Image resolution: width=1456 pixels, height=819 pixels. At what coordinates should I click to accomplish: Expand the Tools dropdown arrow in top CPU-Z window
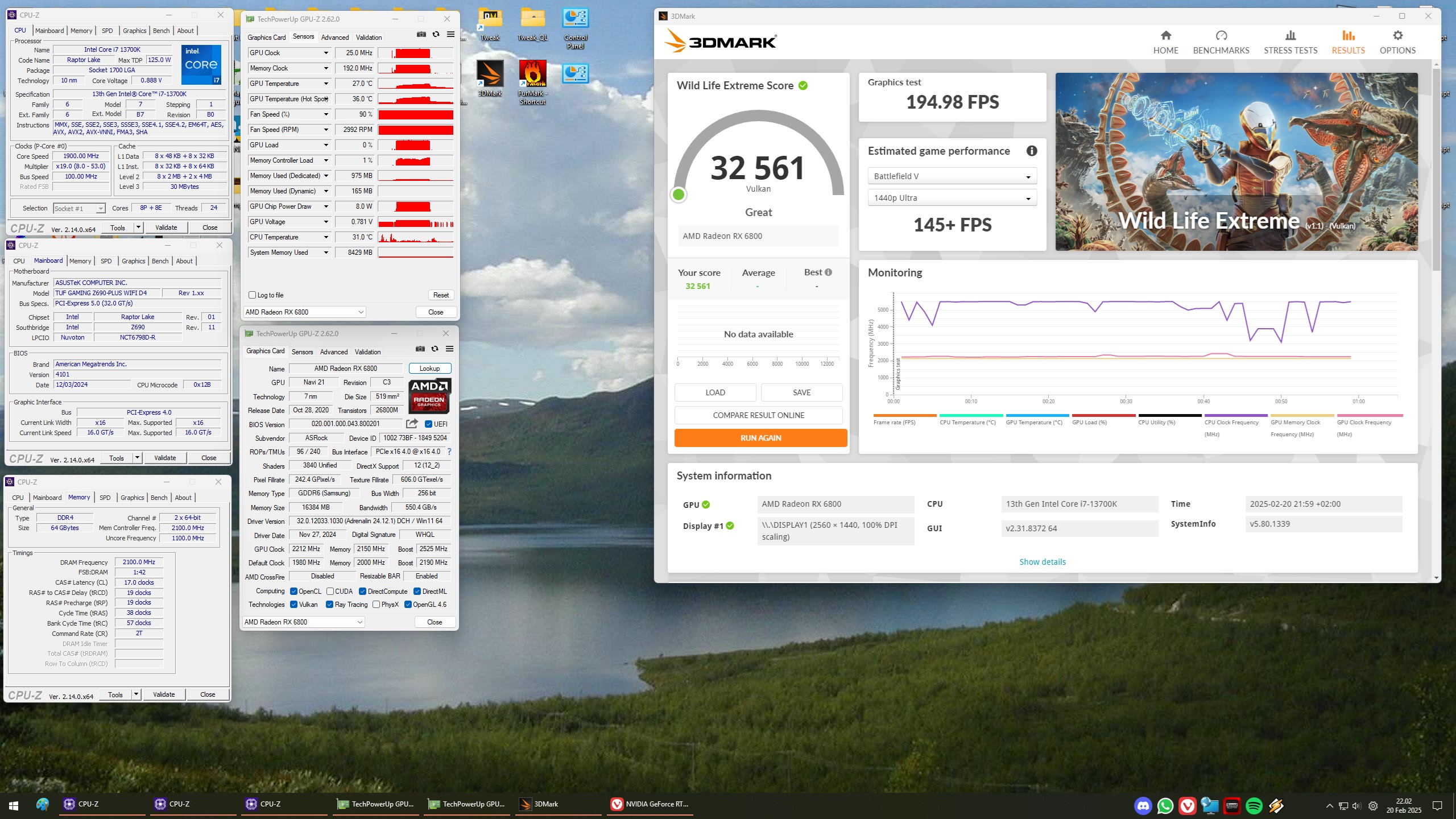click(138, 227)
